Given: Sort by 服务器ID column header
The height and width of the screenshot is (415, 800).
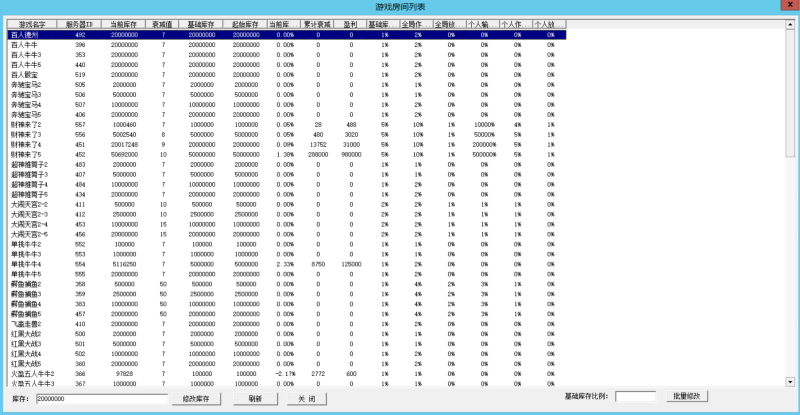Looking at the screenshot, I should point(80,23).
